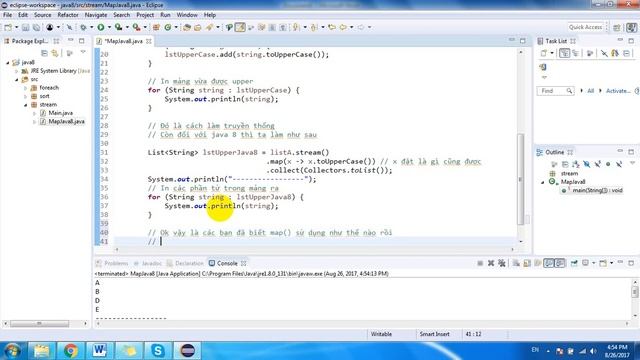Click the New Java Class icon

(x=167, y=27)
